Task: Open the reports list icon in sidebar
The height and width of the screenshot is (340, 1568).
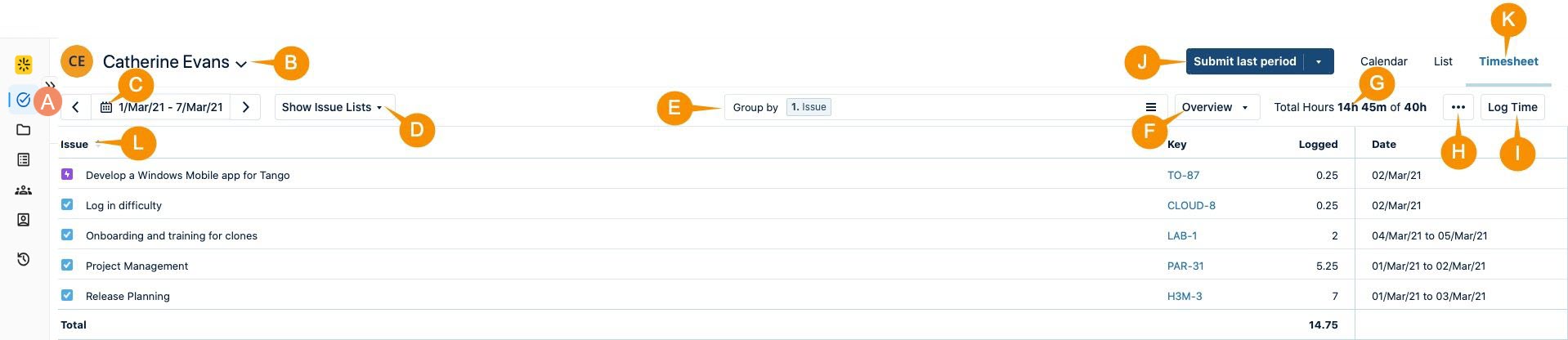Action: click(x=24, y=160)
